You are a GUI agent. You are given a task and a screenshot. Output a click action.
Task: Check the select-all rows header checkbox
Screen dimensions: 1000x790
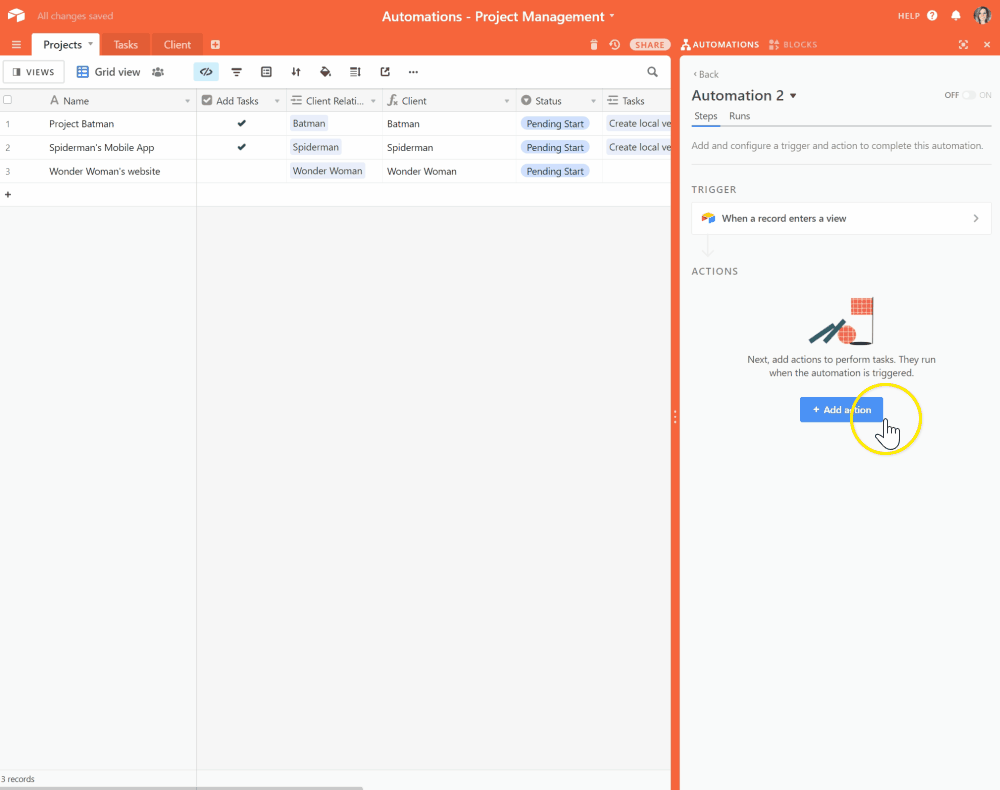tap(8, 100)
